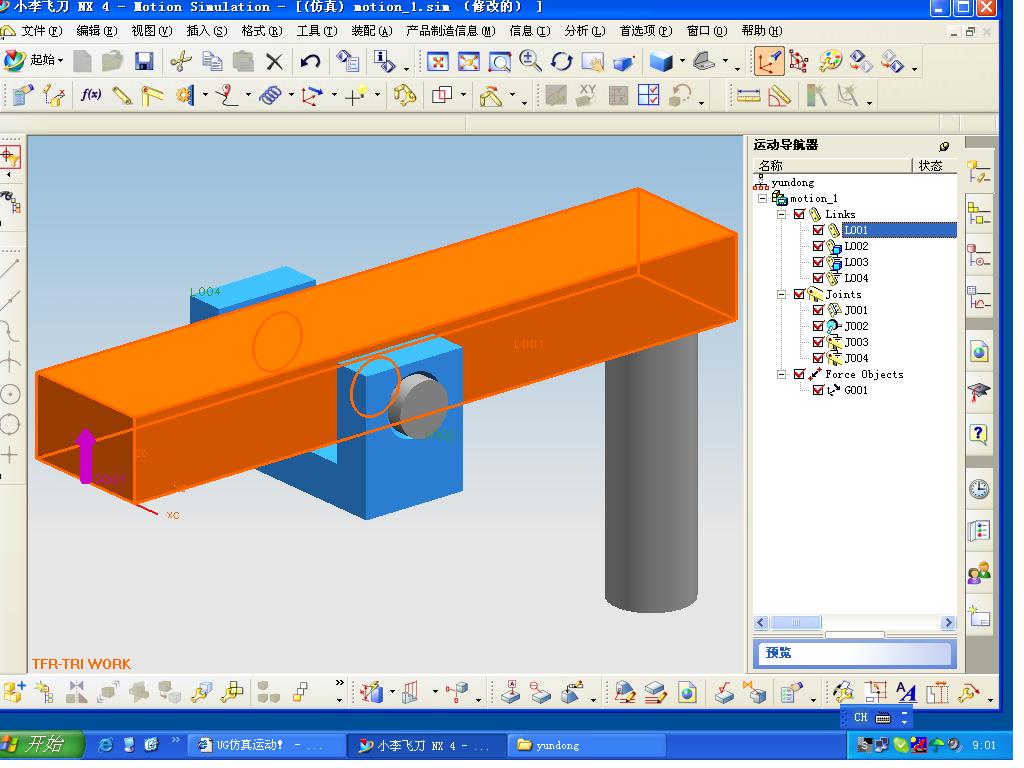Viewport: 1024px width, 768px height.
Task: Click the Delete X icon
Action: pos(274,61)
